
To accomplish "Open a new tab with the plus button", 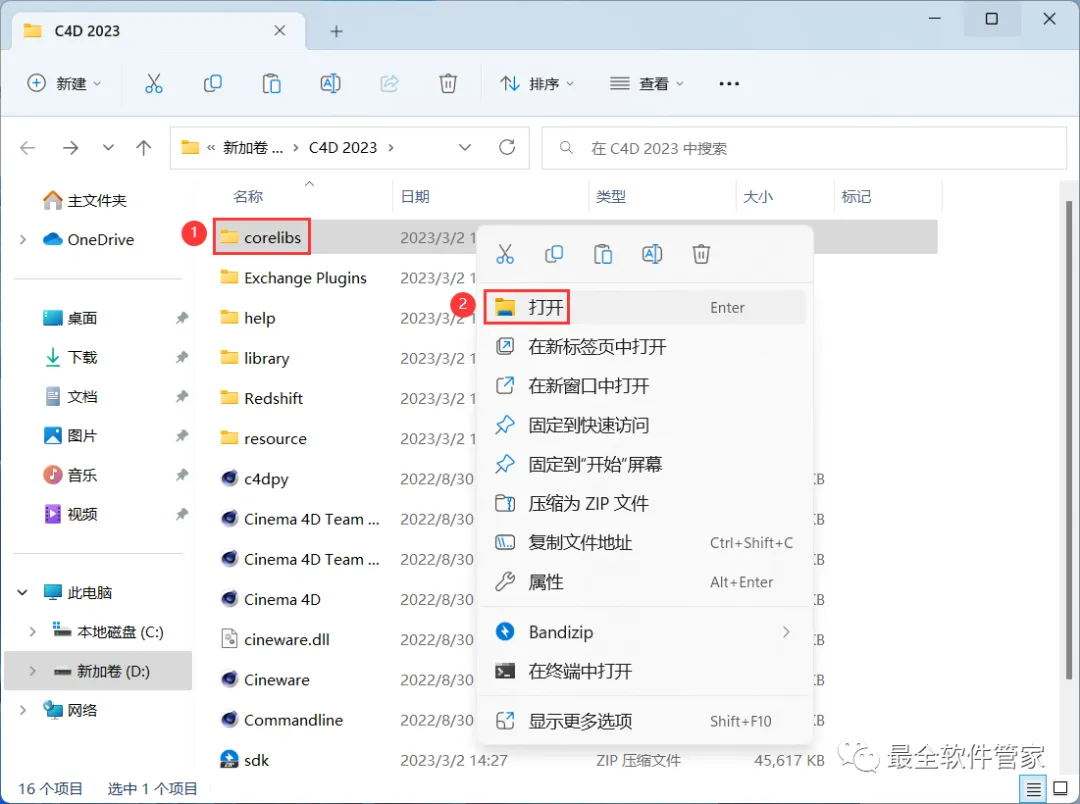I will coord(336,31).
